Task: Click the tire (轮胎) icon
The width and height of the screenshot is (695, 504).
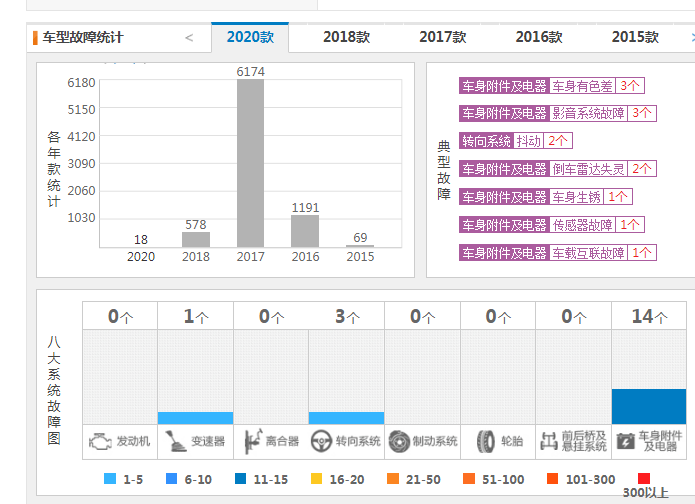Action: click(486, 441)
